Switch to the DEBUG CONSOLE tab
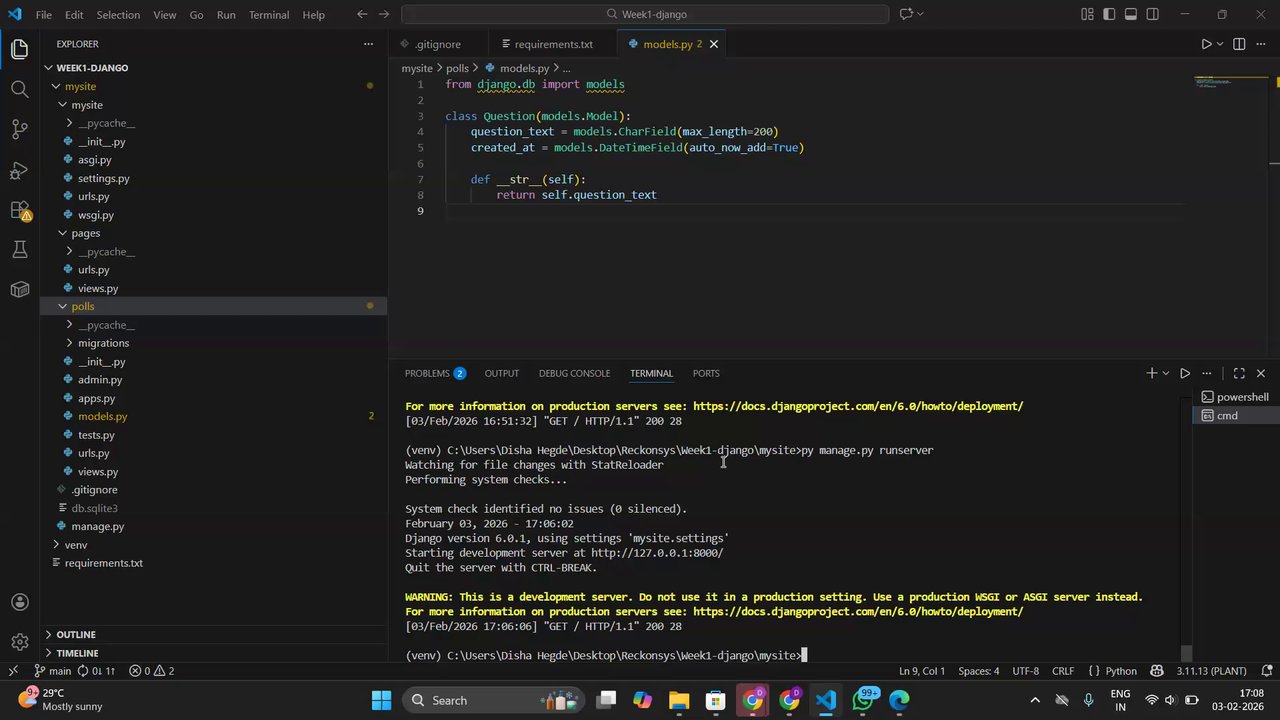 tap(574, 373)
